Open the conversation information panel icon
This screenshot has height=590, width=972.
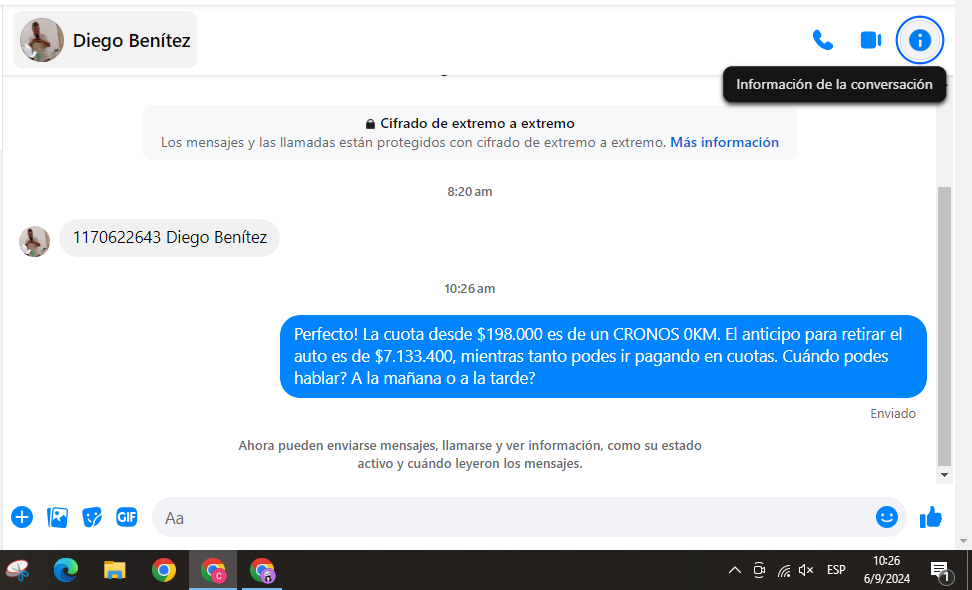point(920,40)
